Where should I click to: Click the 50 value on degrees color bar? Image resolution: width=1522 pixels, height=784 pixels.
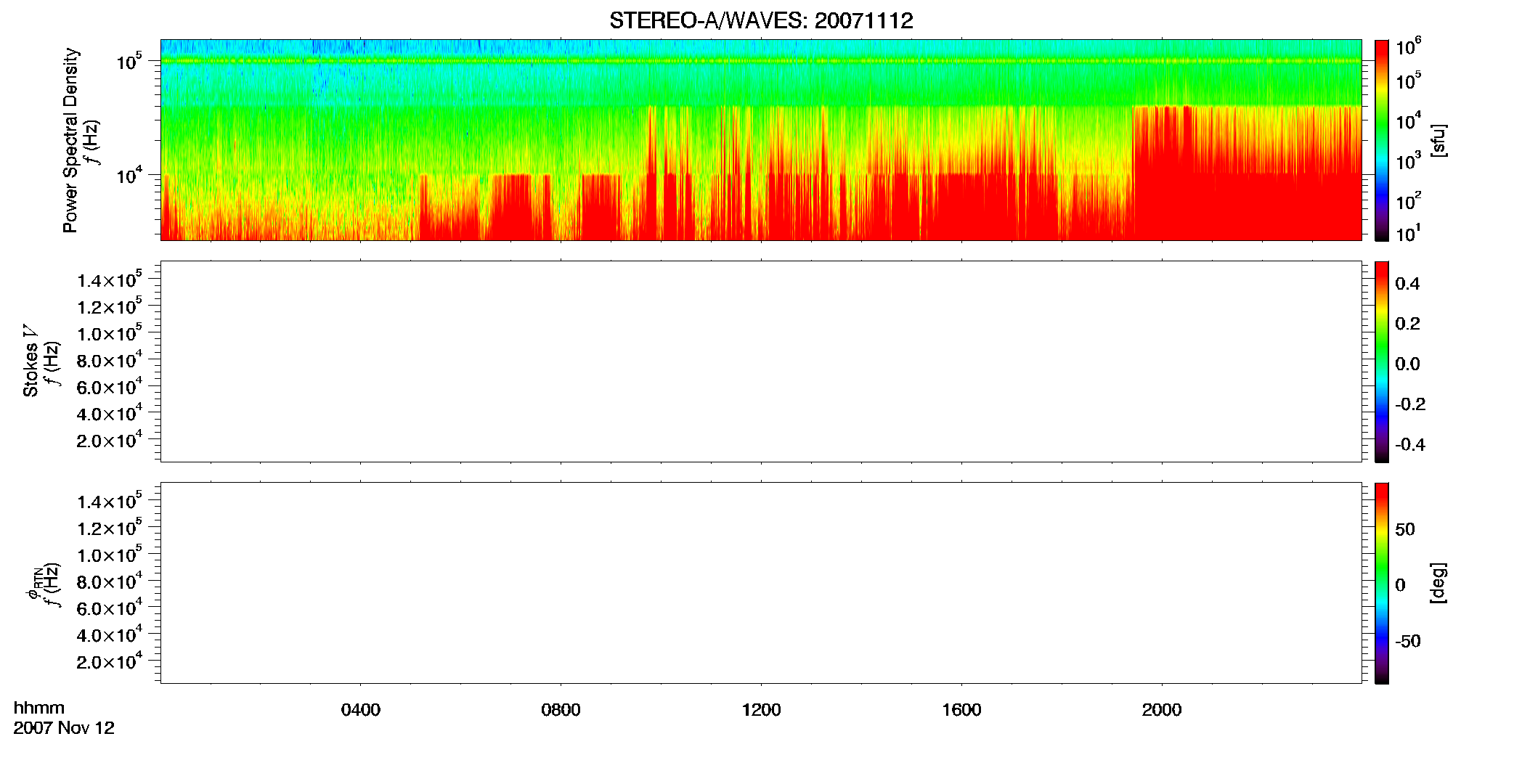click(x=1405, y=529)
